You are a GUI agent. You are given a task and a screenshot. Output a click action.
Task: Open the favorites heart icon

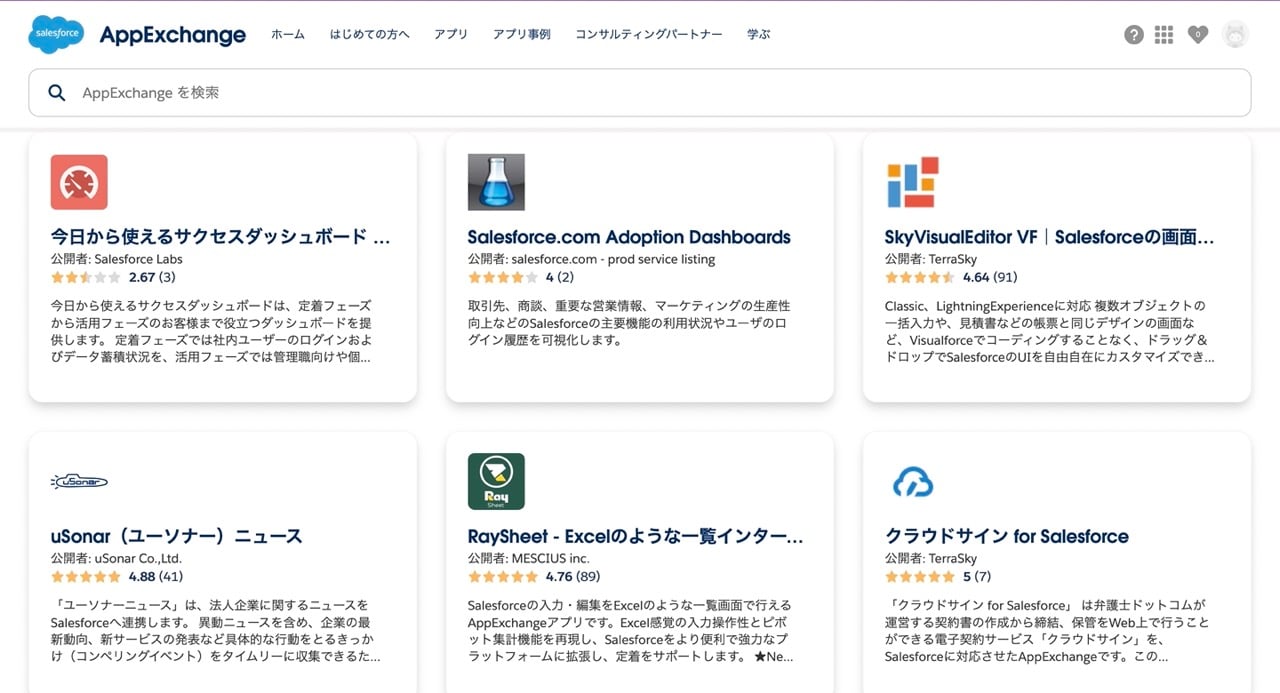(1197, 35)
